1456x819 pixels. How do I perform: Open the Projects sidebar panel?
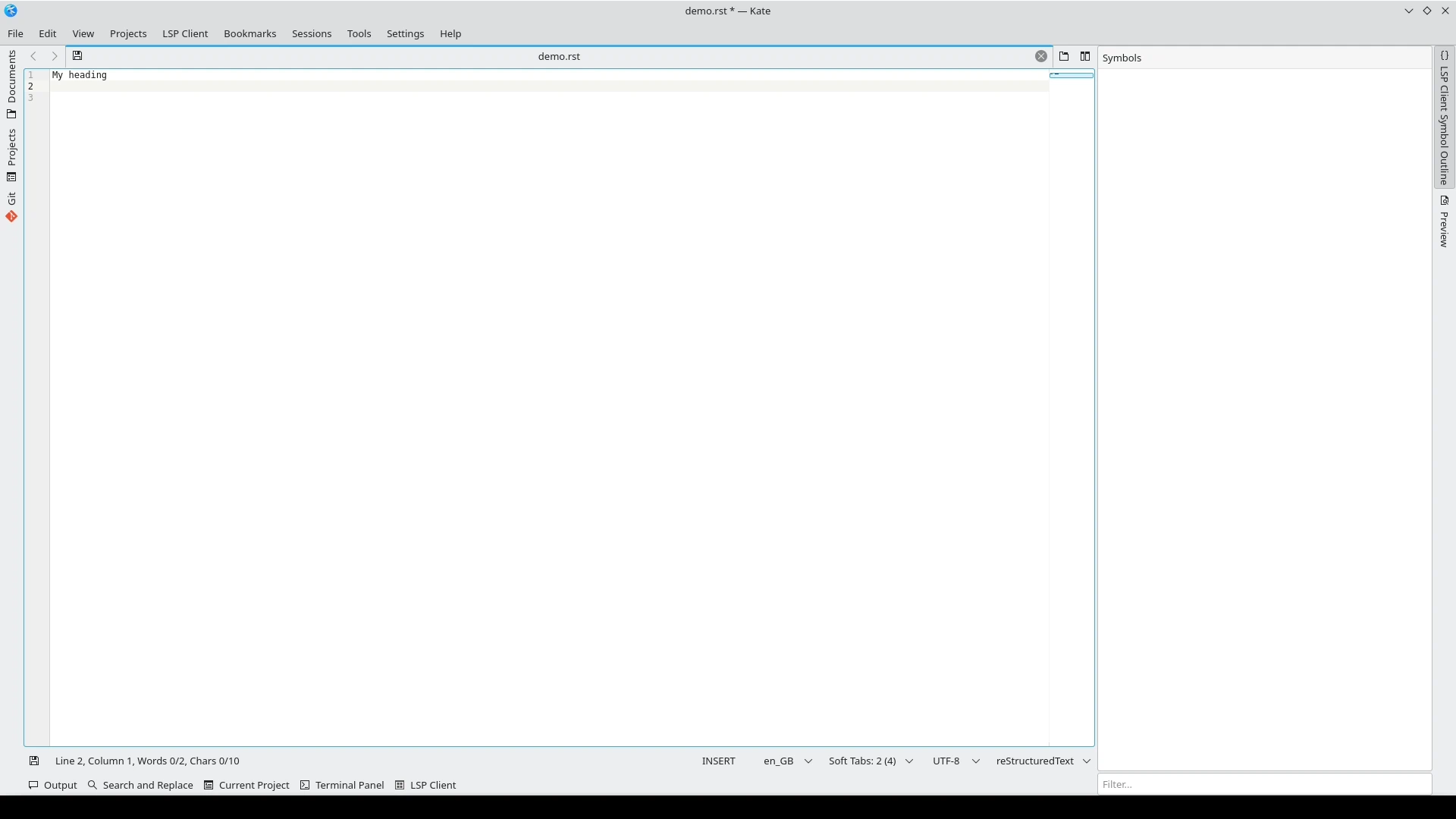(11, 155)
